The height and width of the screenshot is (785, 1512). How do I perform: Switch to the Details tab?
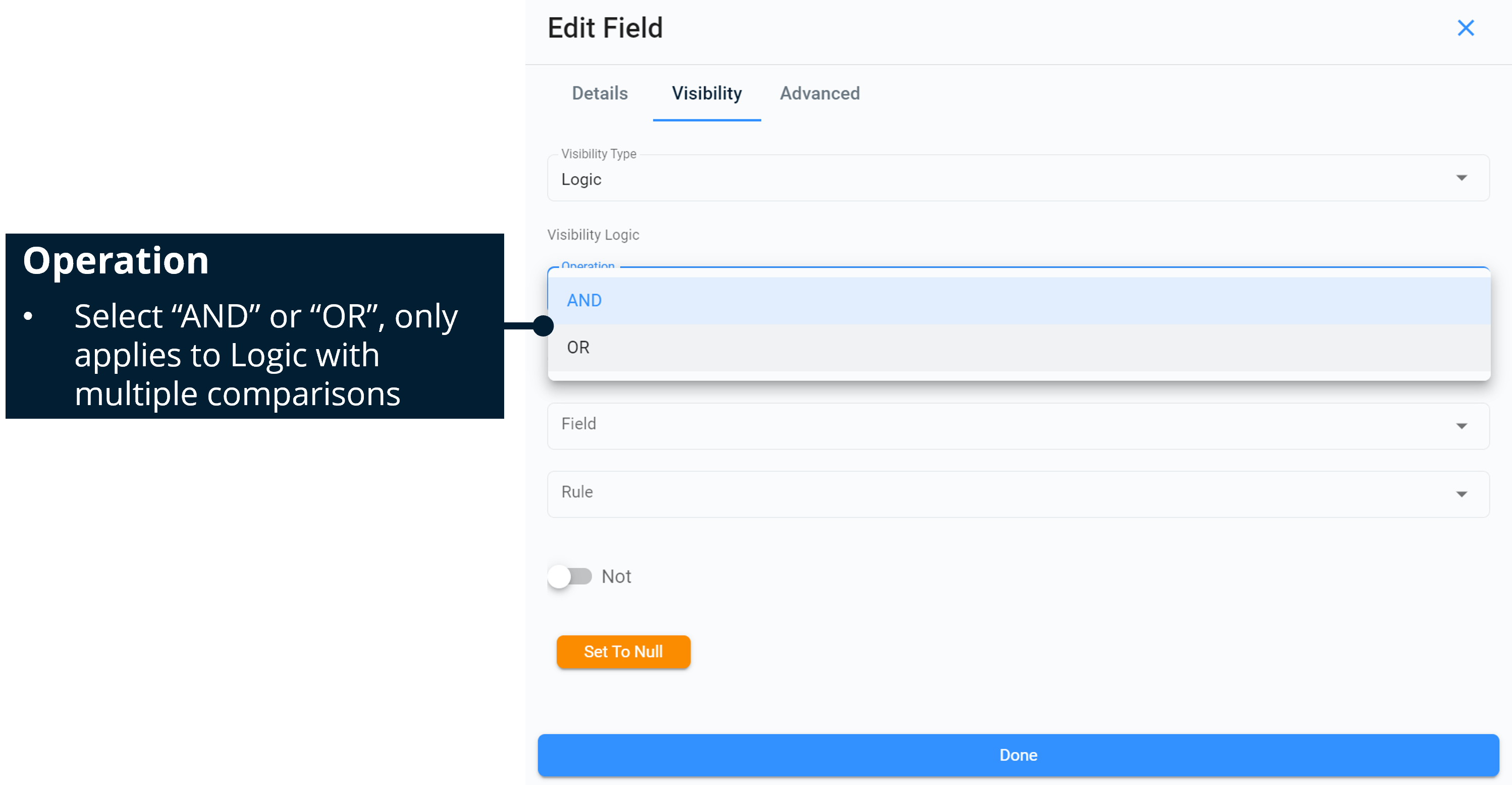pyautogui.click(x=599, y=93)
